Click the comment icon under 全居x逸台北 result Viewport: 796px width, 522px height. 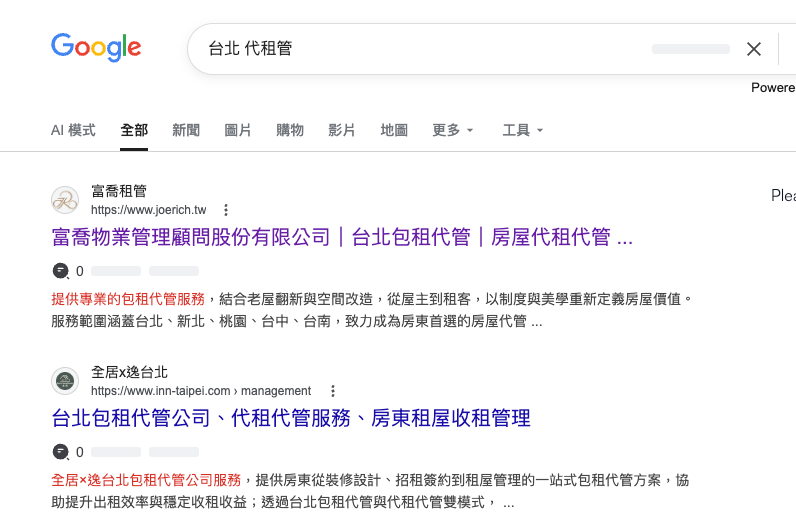tap(61, 451)
